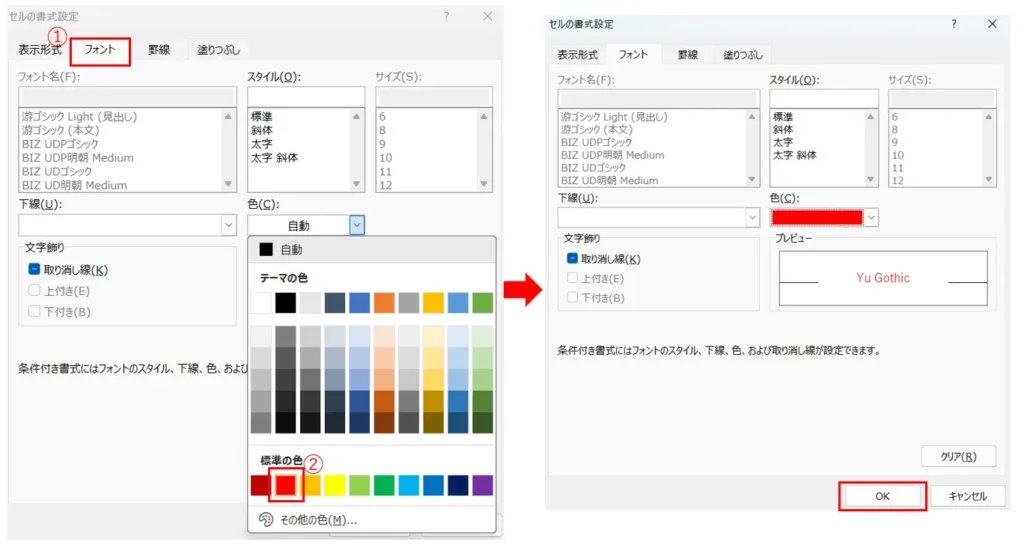The width and height of the screenshot is (1024, 548).
Task: Open 下線(U) dropdown in preview dialog
Action: [x=752, y=217]
